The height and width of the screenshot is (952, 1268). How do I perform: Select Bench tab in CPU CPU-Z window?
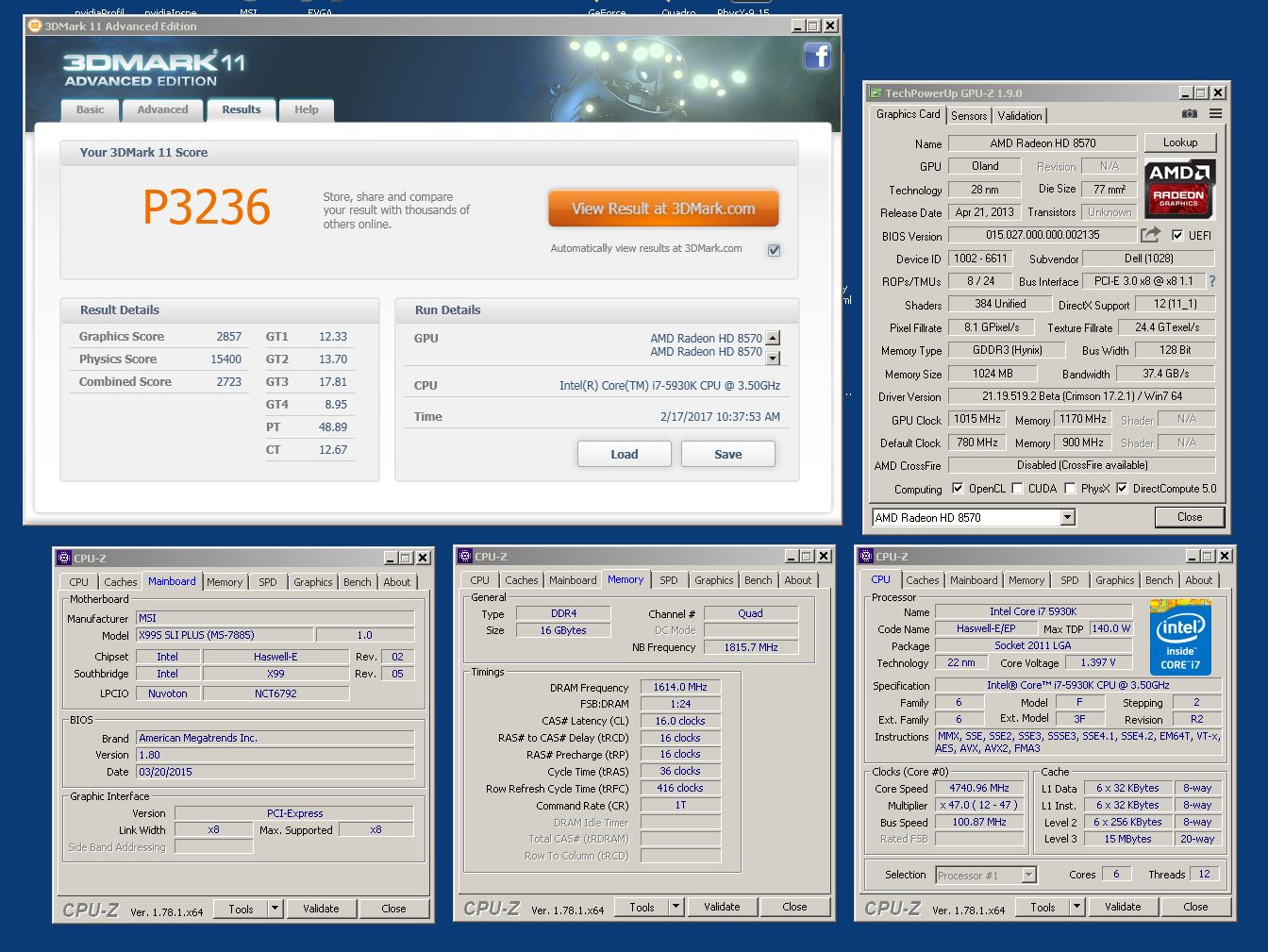click(x=1159, y=580)
